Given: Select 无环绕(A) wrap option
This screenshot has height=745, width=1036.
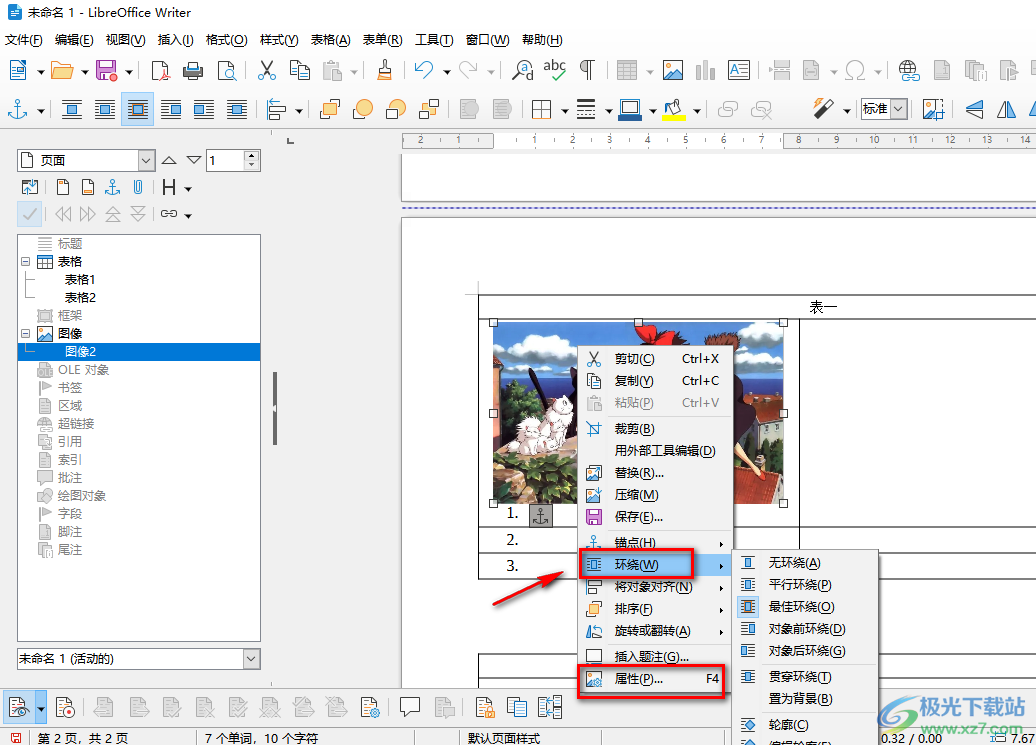Looking at the screenshot, I should [x=806, y=563].
